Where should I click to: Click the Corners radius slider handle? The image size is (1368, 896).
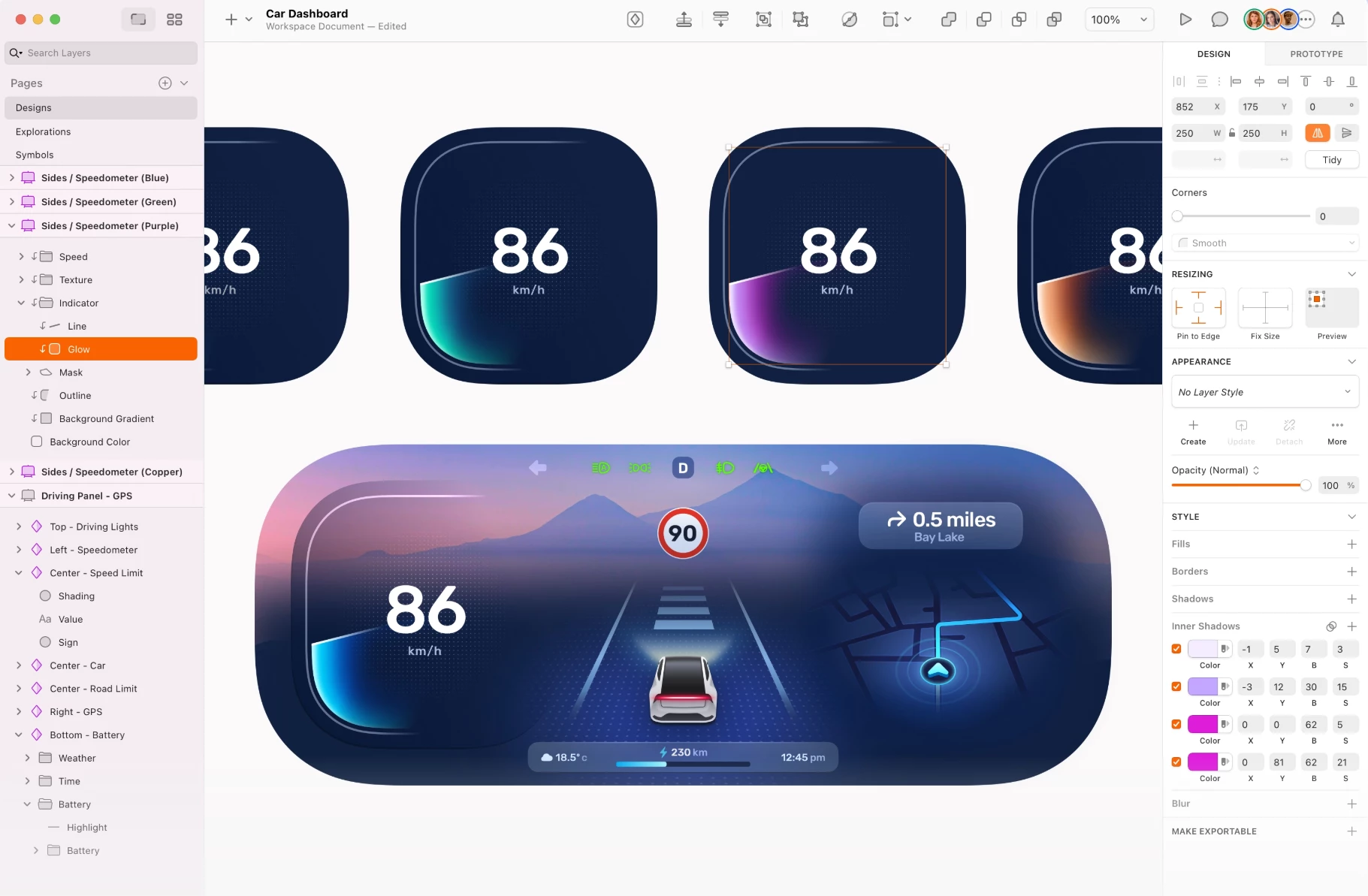(1177, 216)
